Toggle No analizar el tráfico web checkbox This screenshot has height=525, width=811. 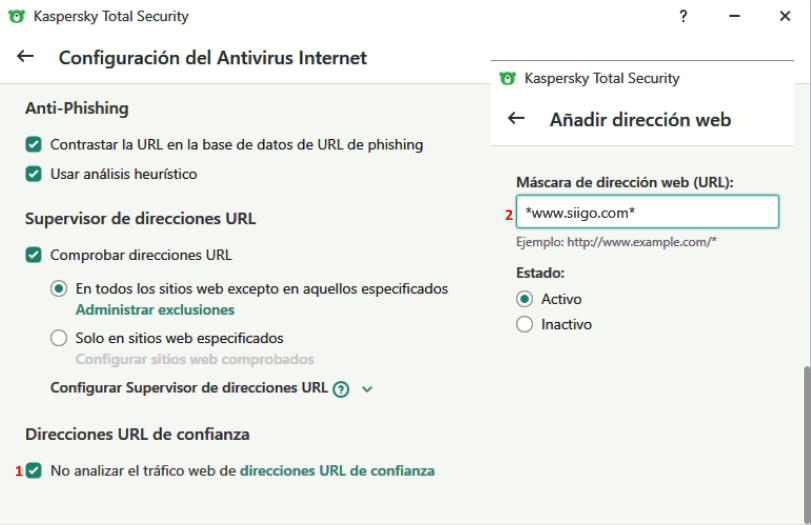34,471
